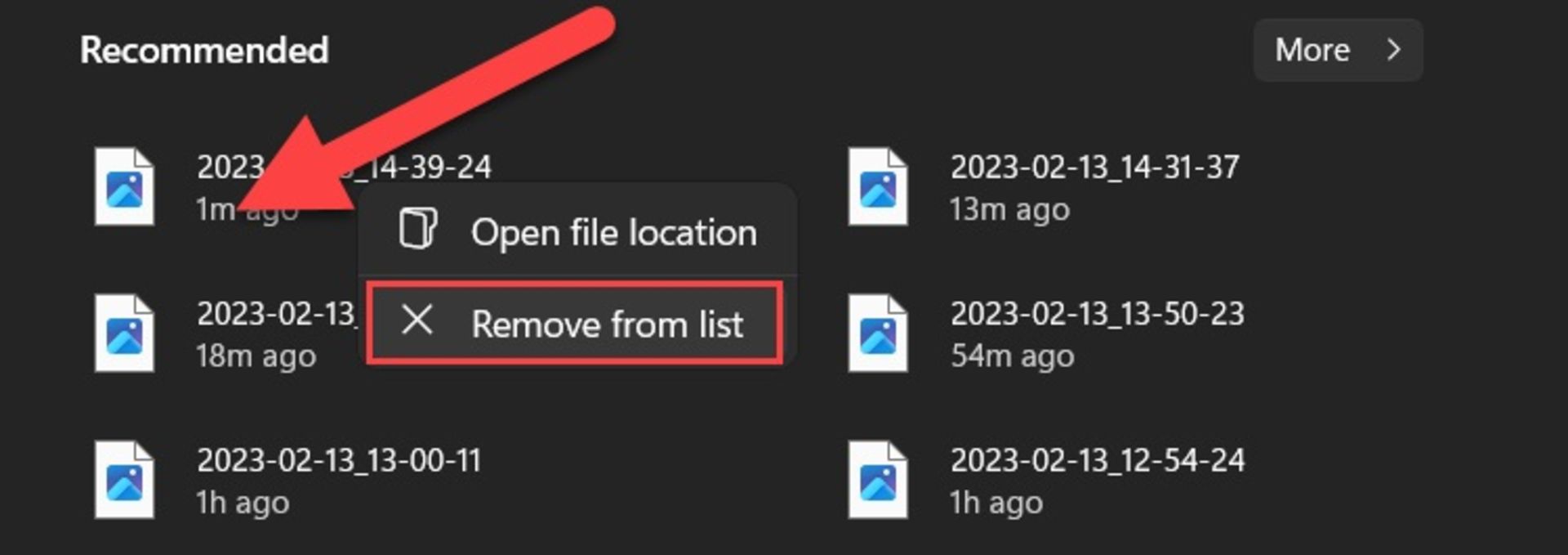Open the 2023-02-13_14-31-37 file name

[x=1094, y=168]
